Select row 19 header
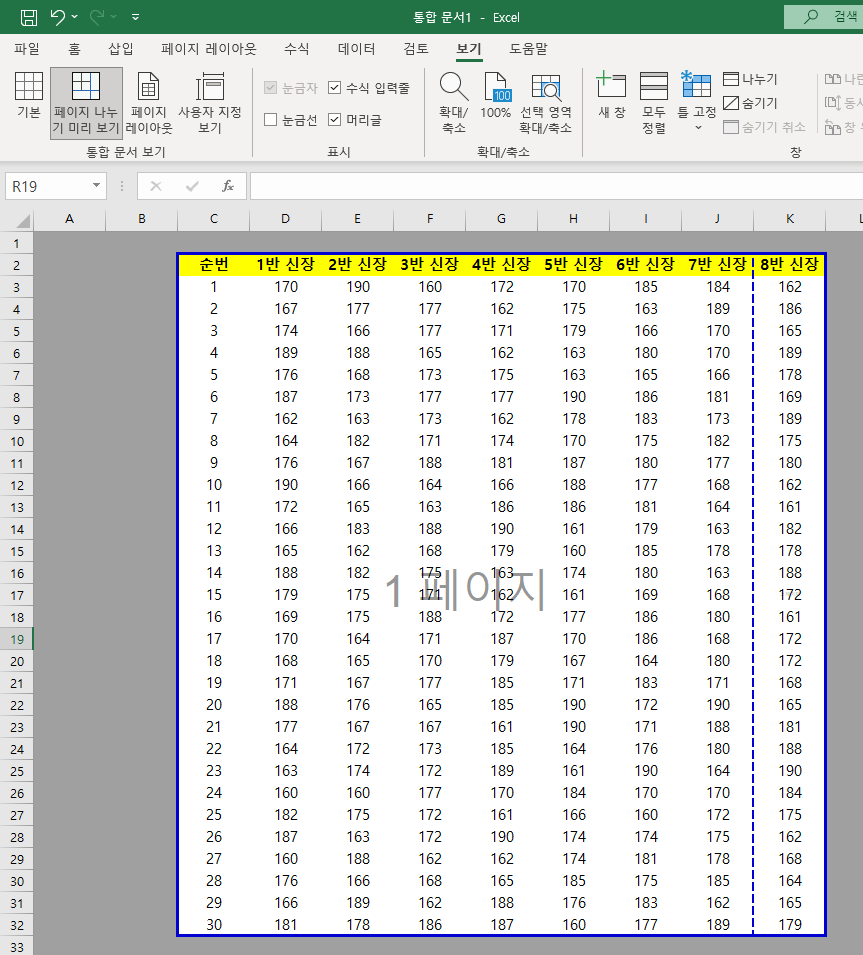Image resolution: width=863 pixels, height=955 pixels. coord(16,640)
